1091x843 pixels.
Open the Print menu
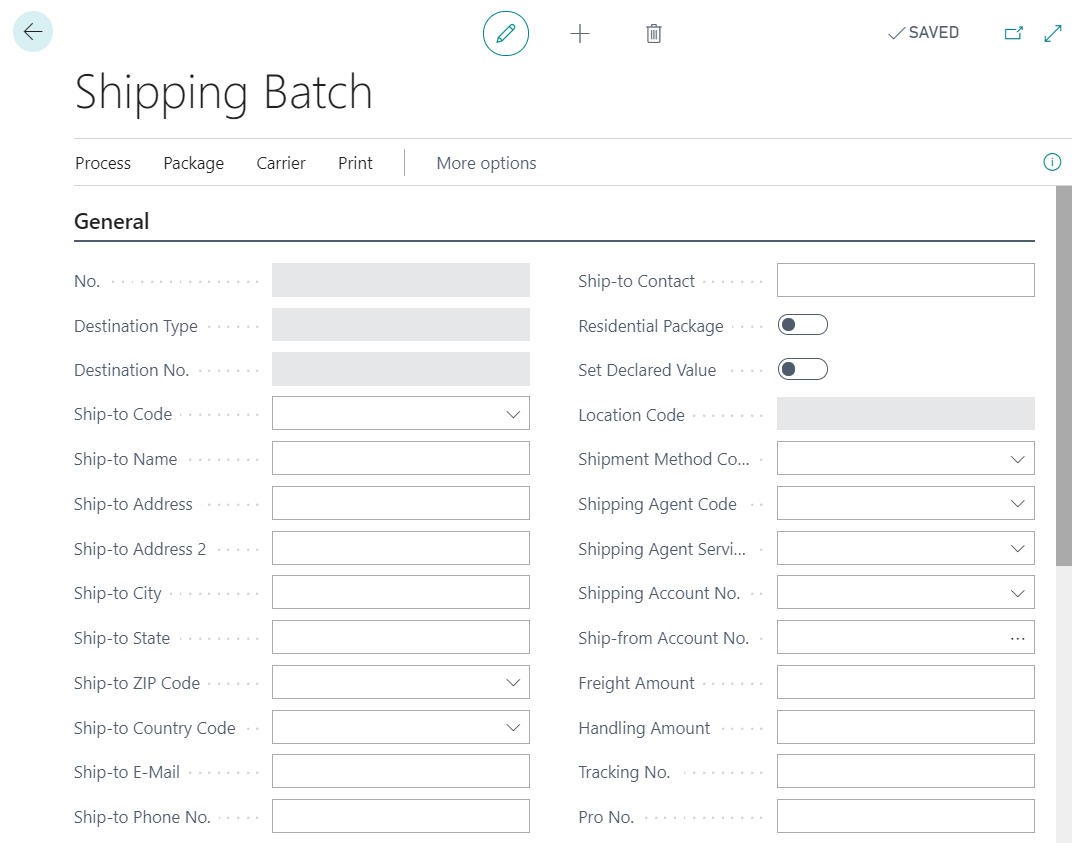[355, 163]
